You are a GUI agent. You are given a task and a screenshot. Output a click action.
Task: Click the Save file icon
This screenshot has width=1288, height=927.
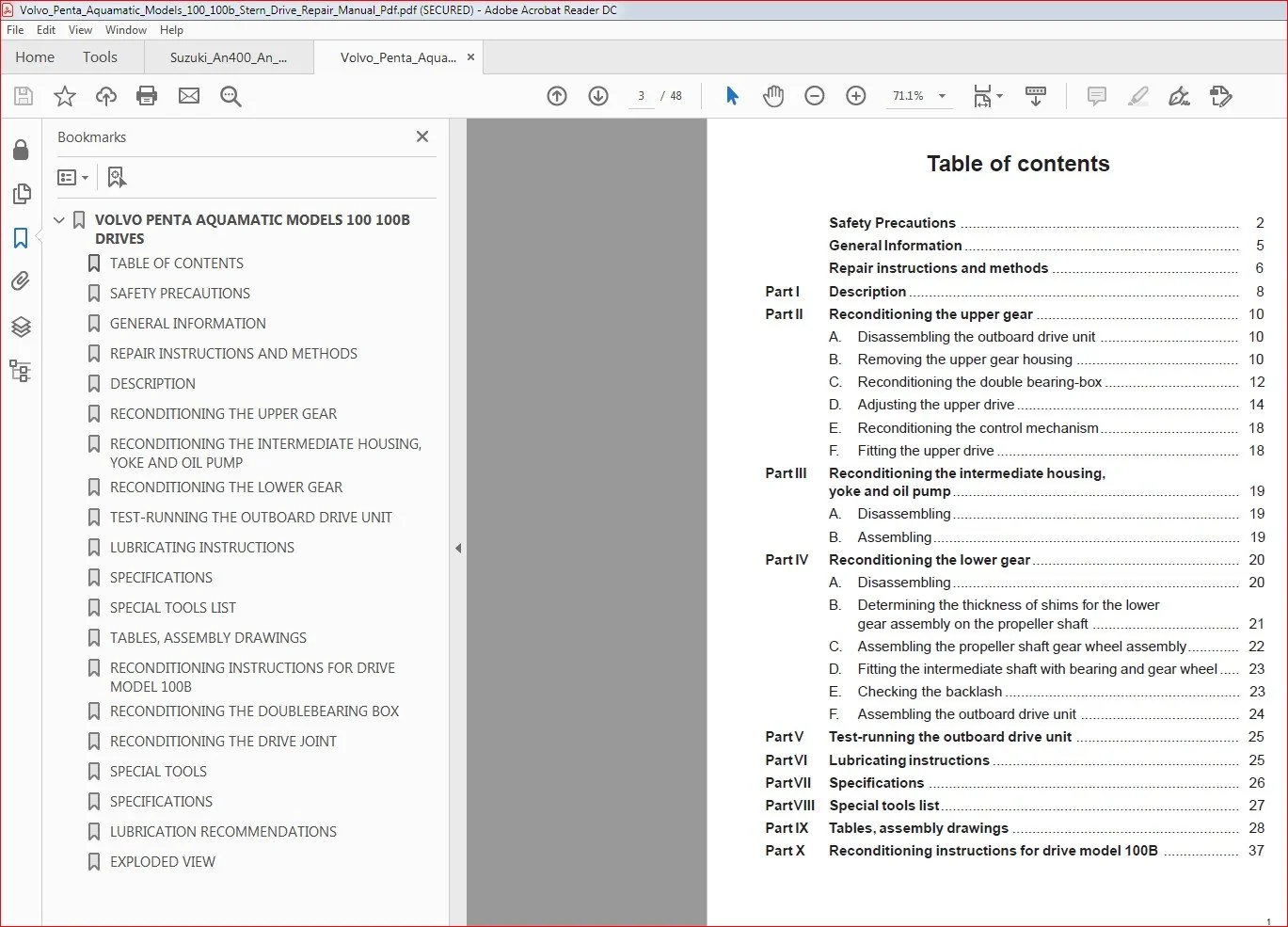coord(24,96)
